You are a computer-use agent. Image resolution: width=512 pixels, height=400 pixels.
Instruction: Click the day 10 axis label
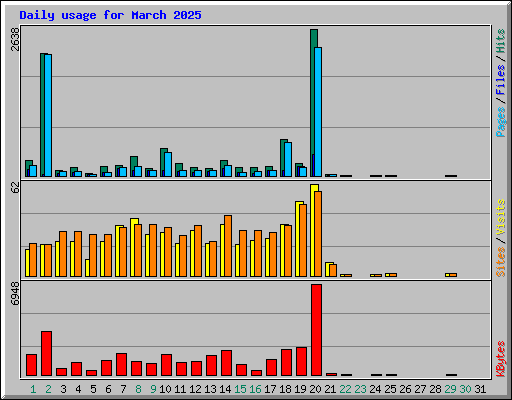(x=165, y=389)
